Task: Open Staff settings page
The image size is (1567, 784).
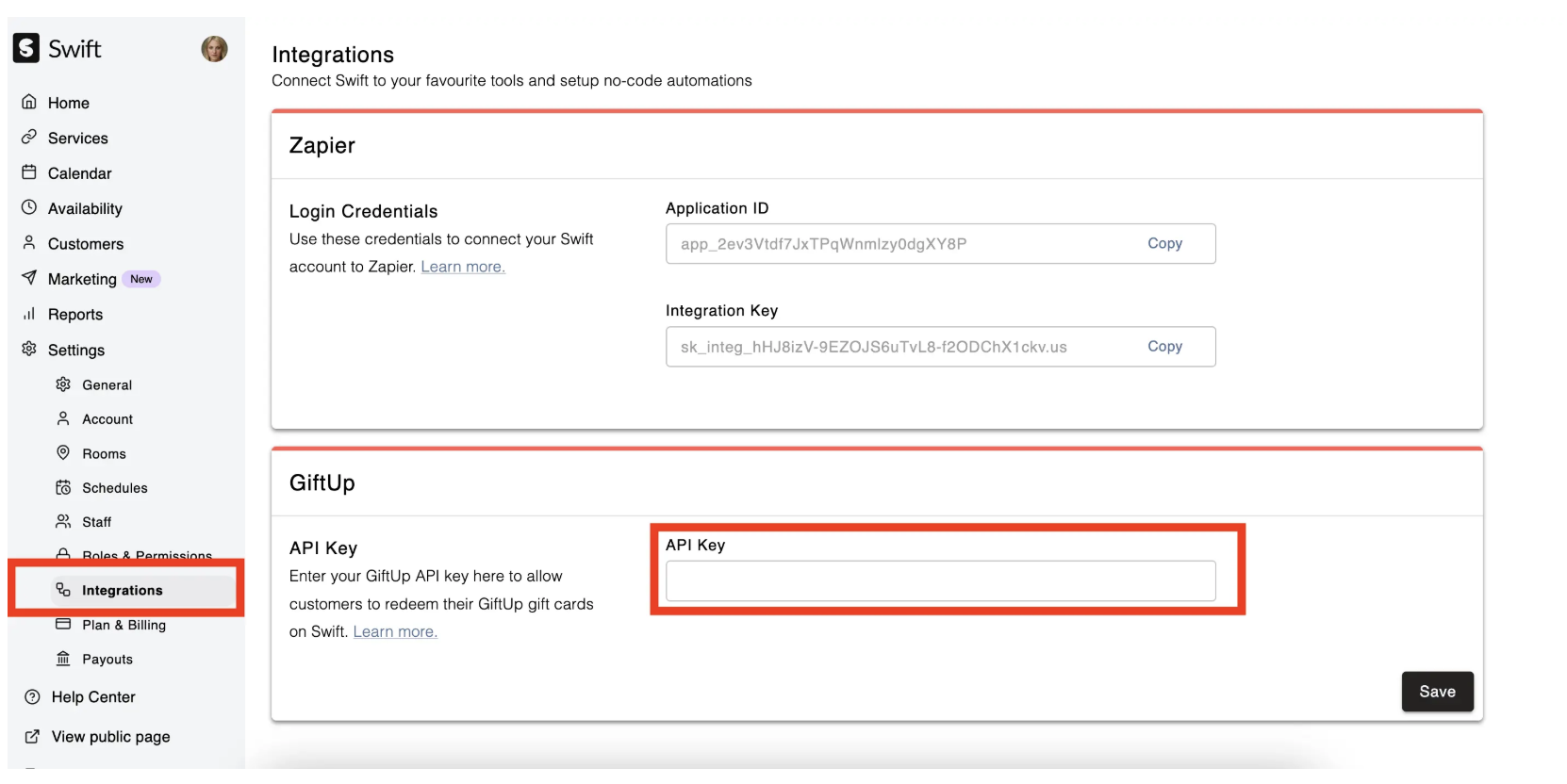Action: [x=96, y=522]
